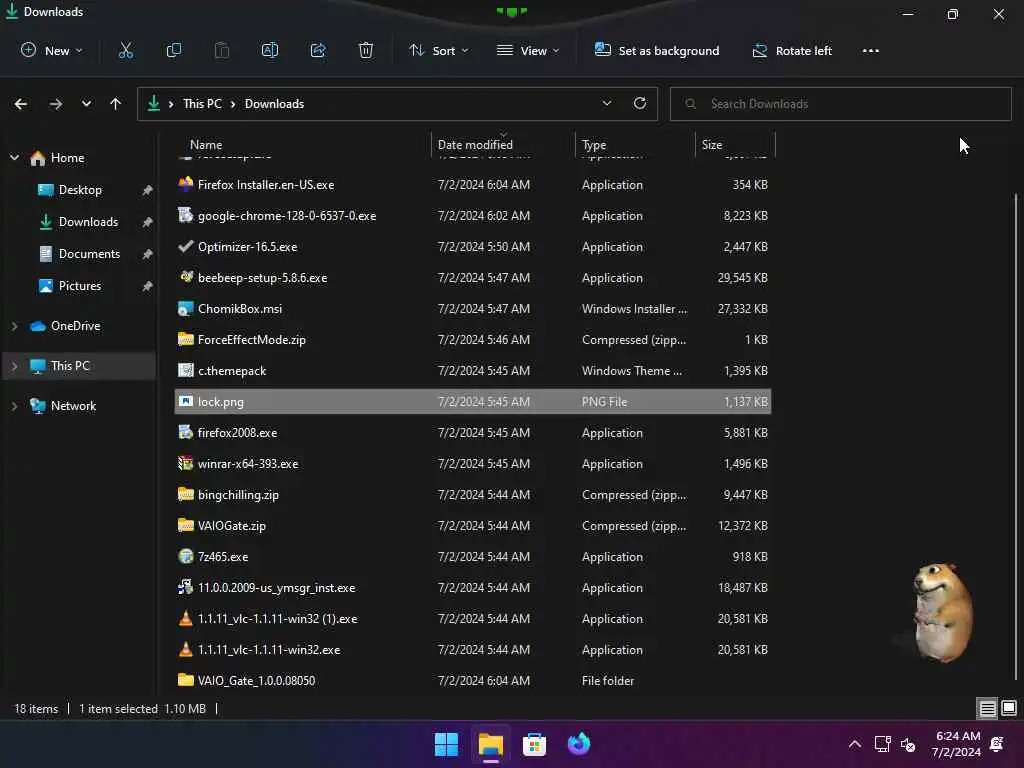Image resolution: width=1024 pixels, height=768 pixels.
Task: Open the View dropdown
Action: [528, 50]
